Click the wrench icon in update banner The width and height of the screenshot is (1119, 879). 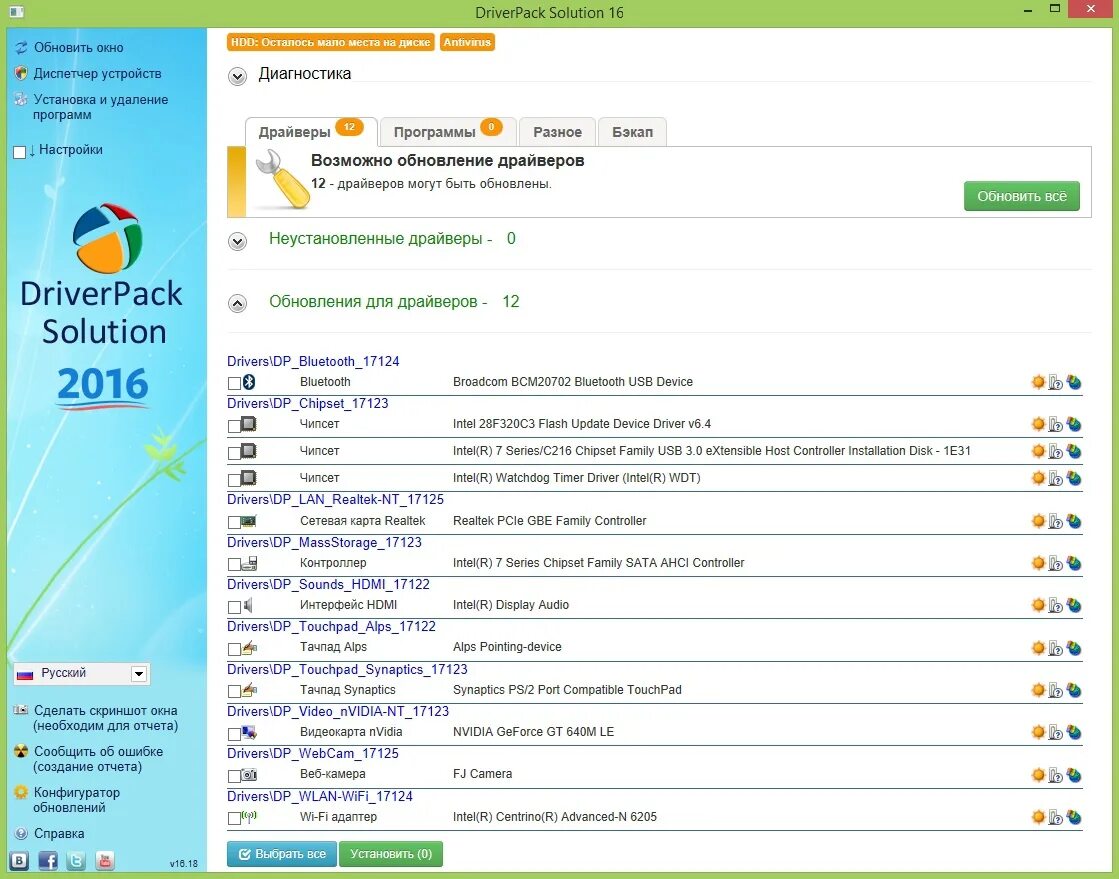click(x=282, y=180)
